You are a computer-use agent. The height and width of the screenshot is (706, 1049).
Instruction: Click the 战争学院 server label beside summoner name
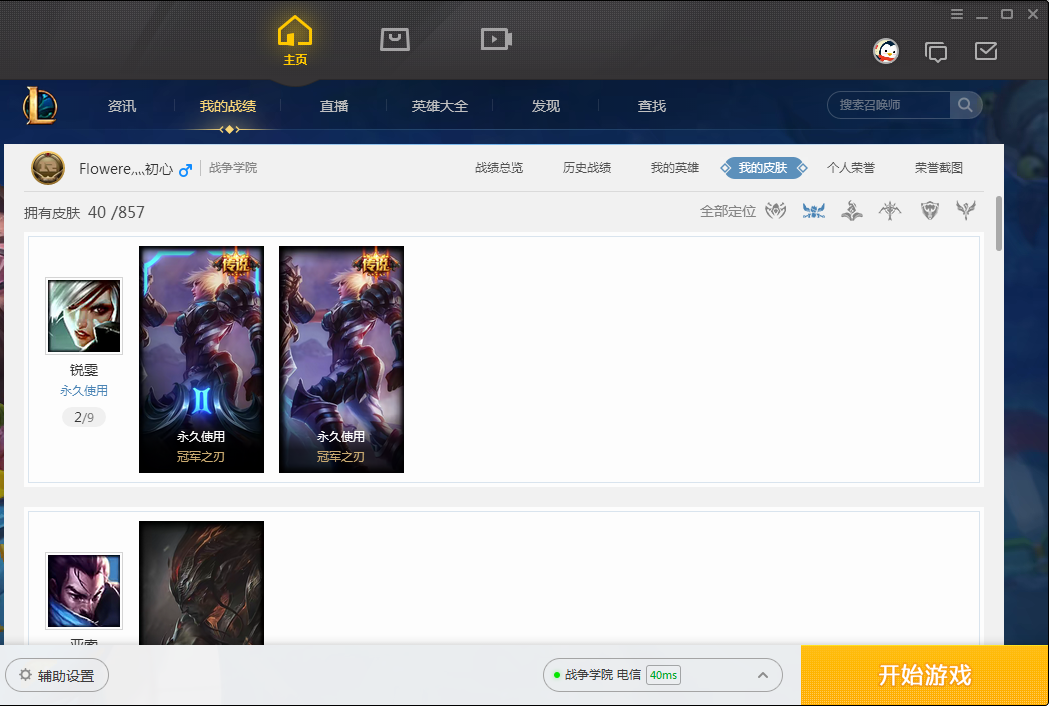[x=233, y=168]
